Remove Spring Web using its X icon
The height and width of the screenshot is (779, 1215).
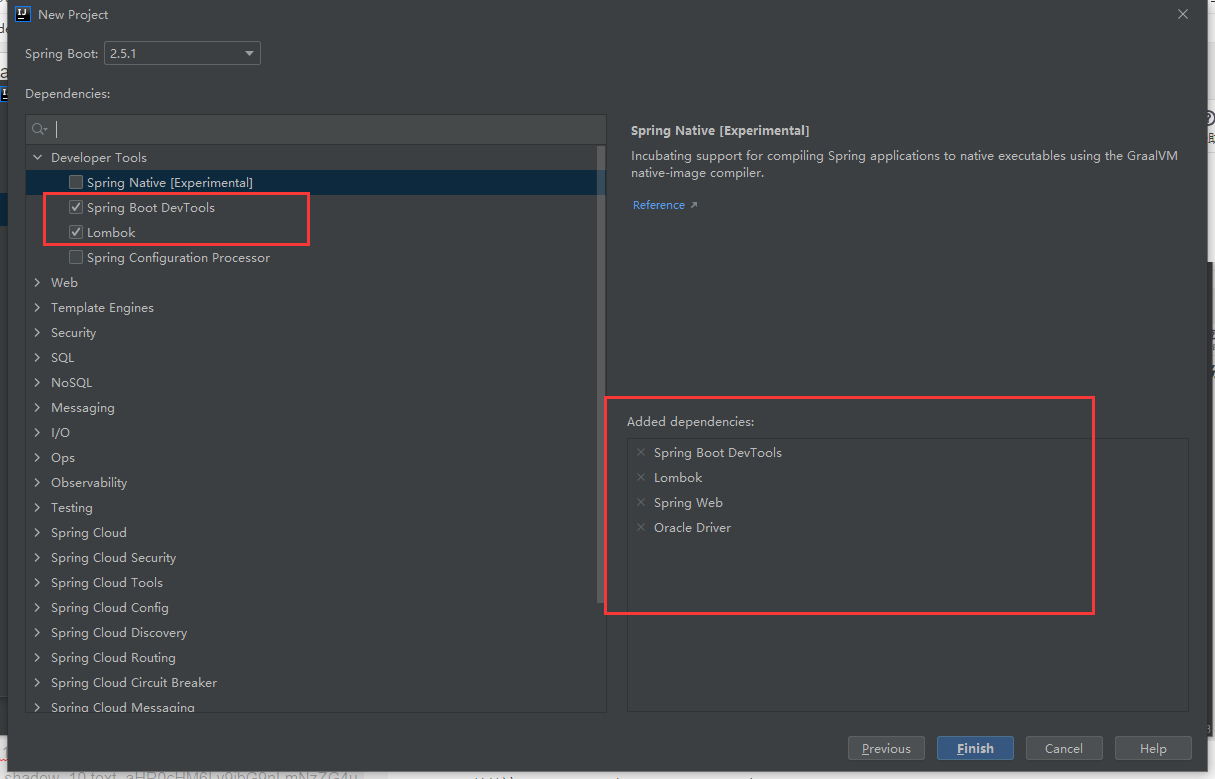[641, 503]
